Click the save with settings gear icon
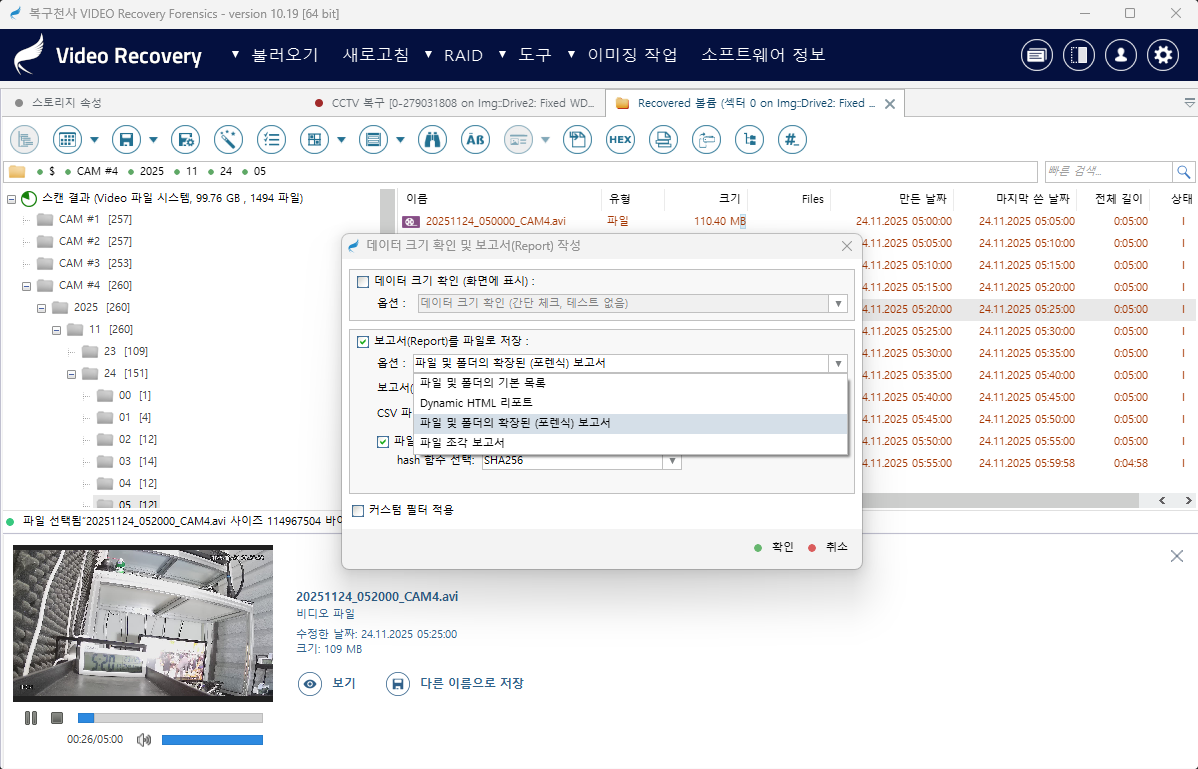Screen dimensions: 1198x769 click(x=185, y=140)
